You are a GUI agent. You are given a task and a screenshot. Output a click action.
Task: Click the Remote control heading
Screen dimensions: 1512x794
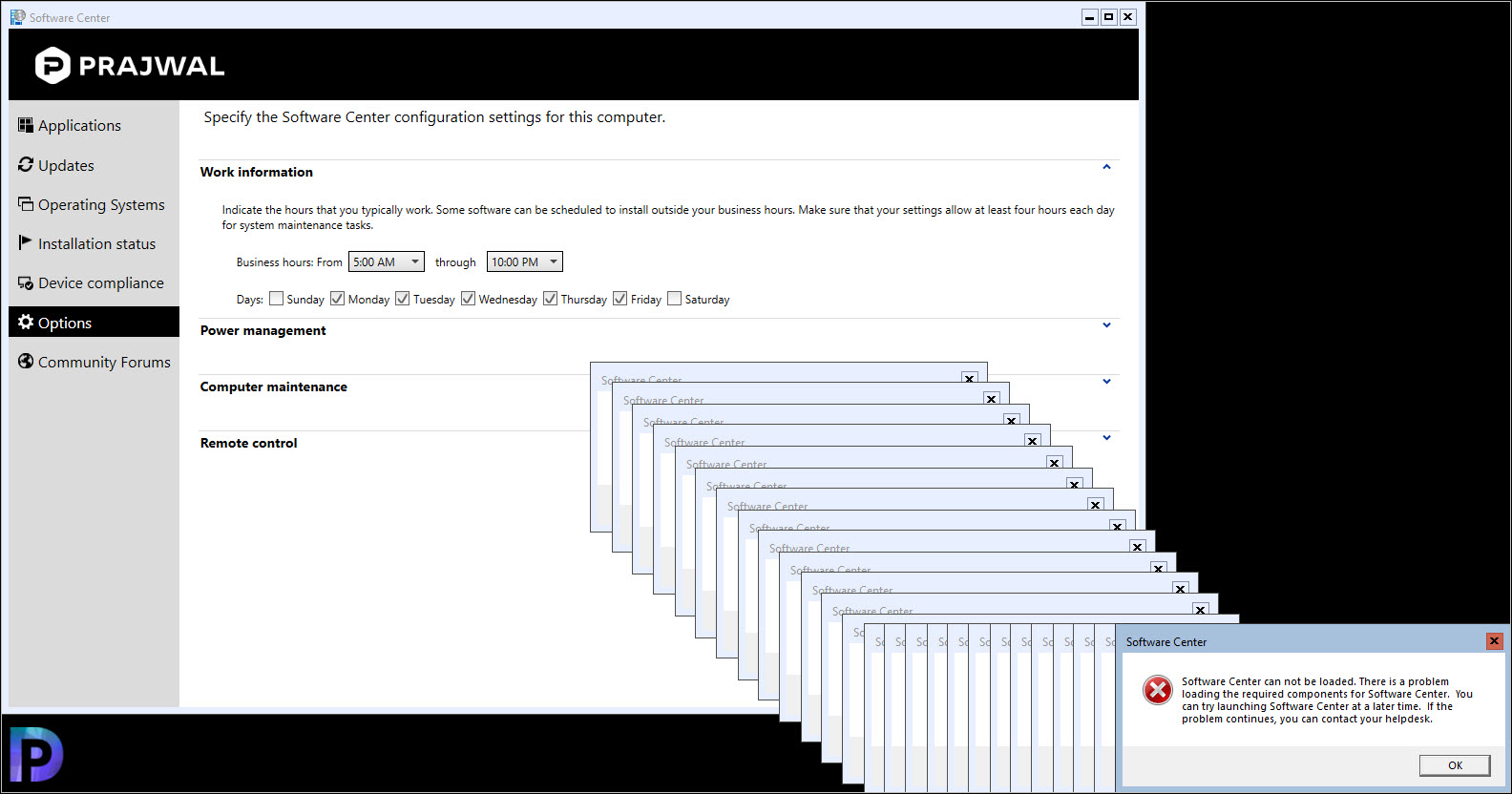[x=248, y=443]
